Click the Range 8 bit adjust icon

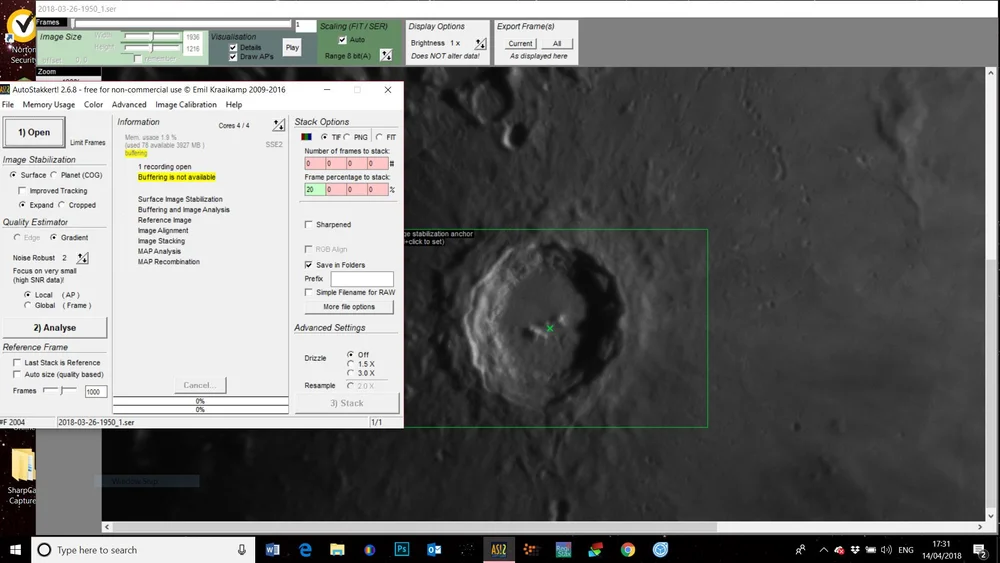coord(386,55)
